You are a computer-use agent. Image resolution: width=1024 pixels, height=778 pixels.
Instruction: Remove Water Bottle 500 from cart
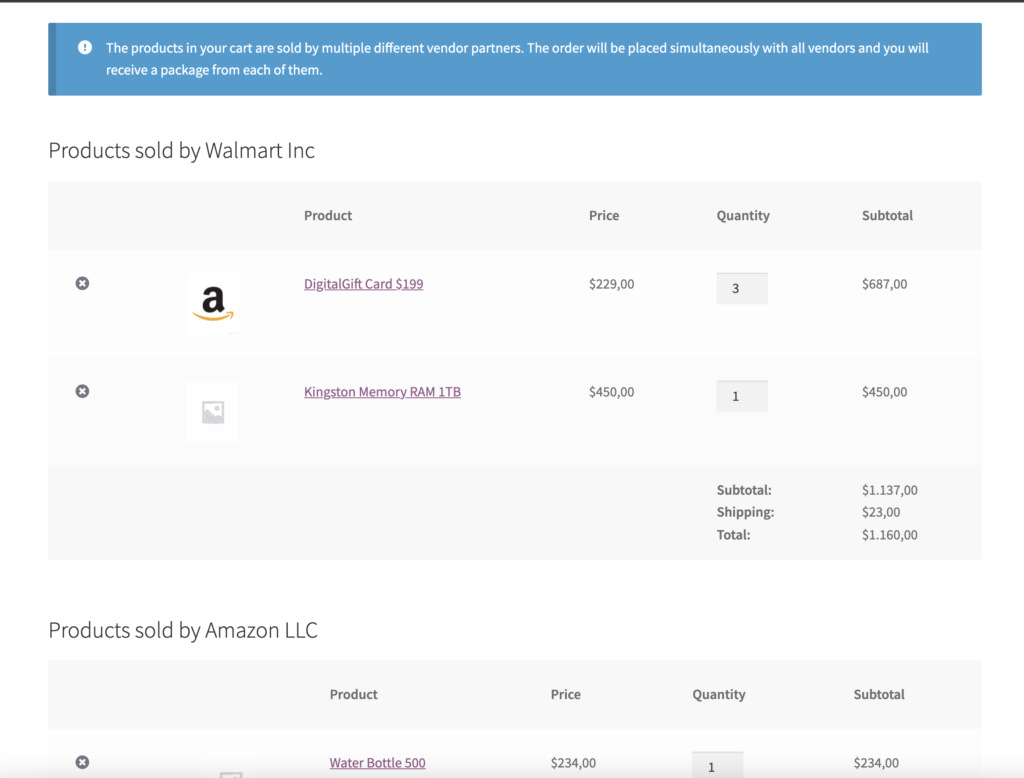pyautogui.click(x=82, y=762)
